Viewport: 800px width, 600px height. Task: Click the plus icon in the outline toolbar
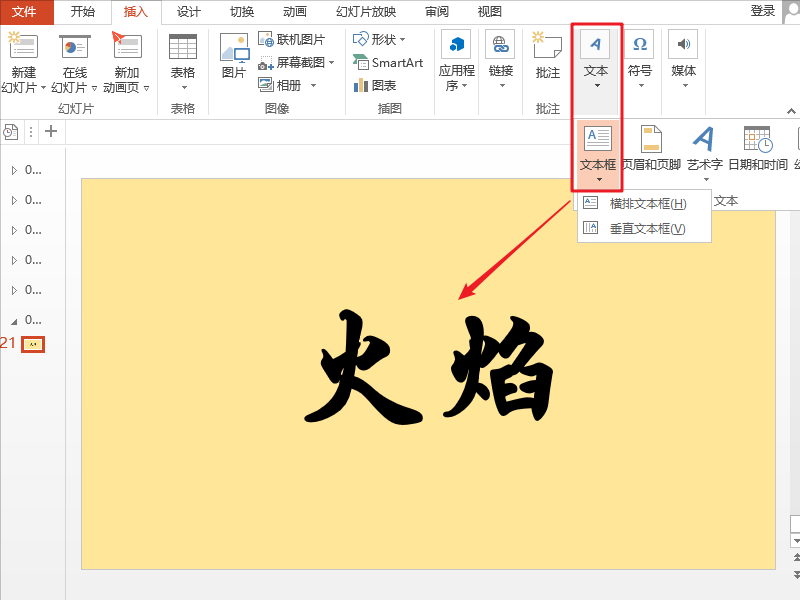[51, 132]
